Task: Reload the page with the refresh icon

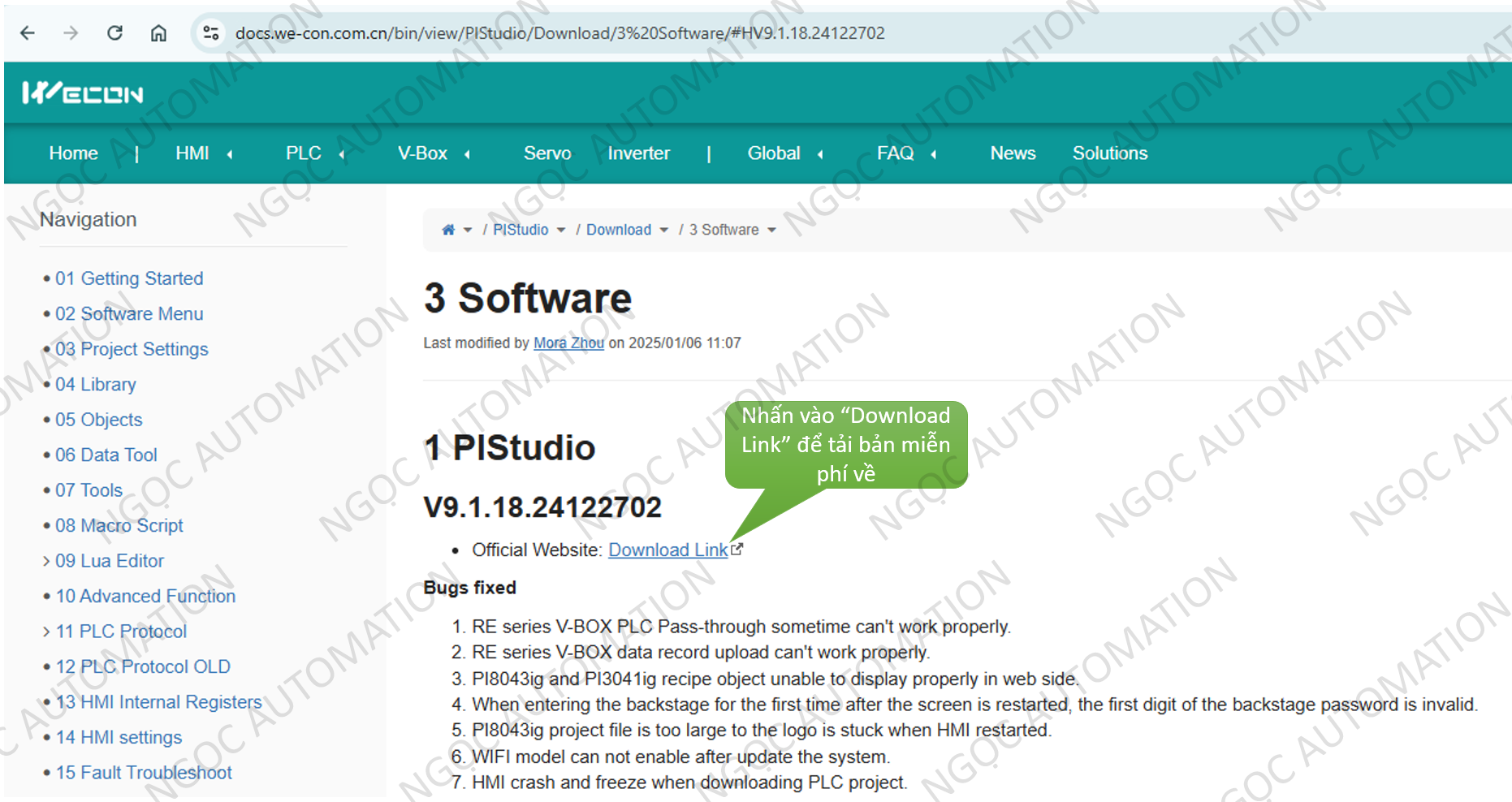Action: click(115, 33)
